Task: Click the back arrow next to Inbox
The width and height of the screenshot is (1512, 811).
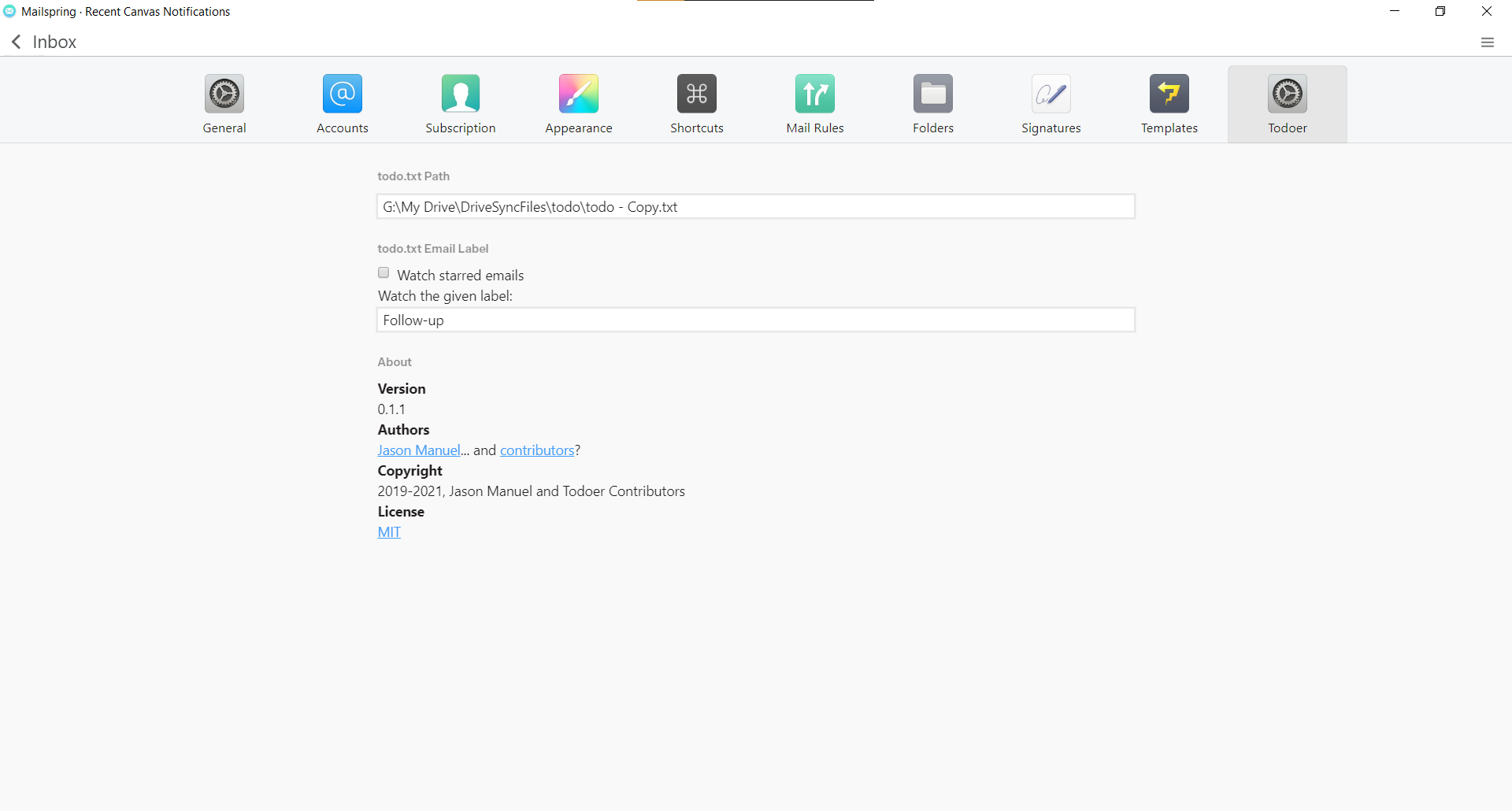Action: (17, 42)
